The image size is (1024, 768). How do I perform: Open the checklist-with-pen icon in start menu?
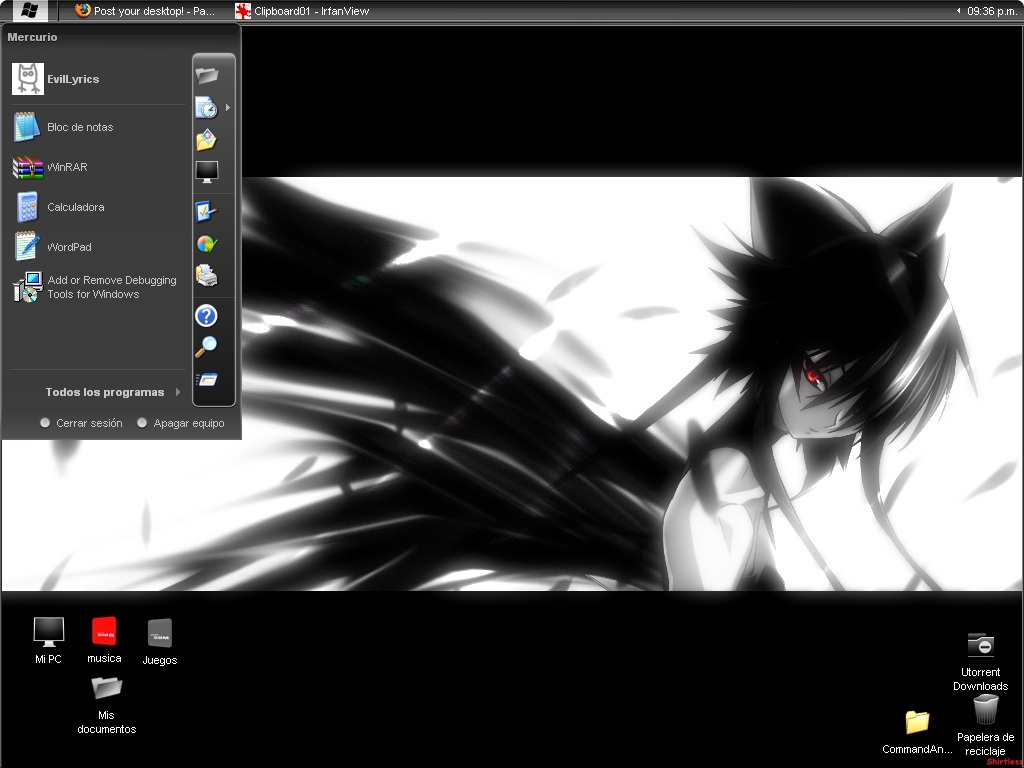pos(206,212)
